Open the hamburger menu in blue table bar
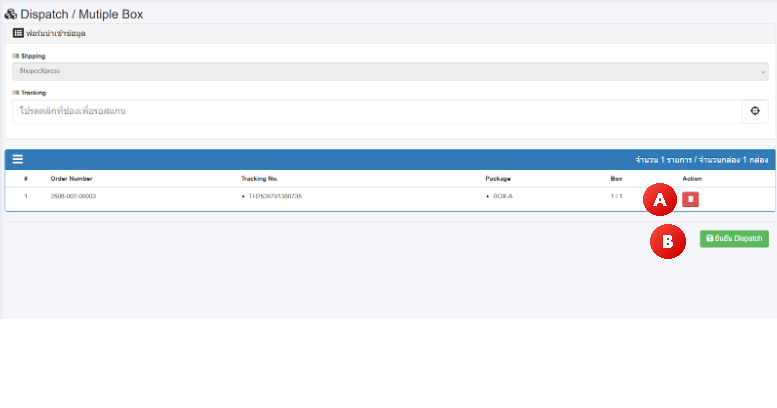777x408 pixels. [x=17, y=159]
